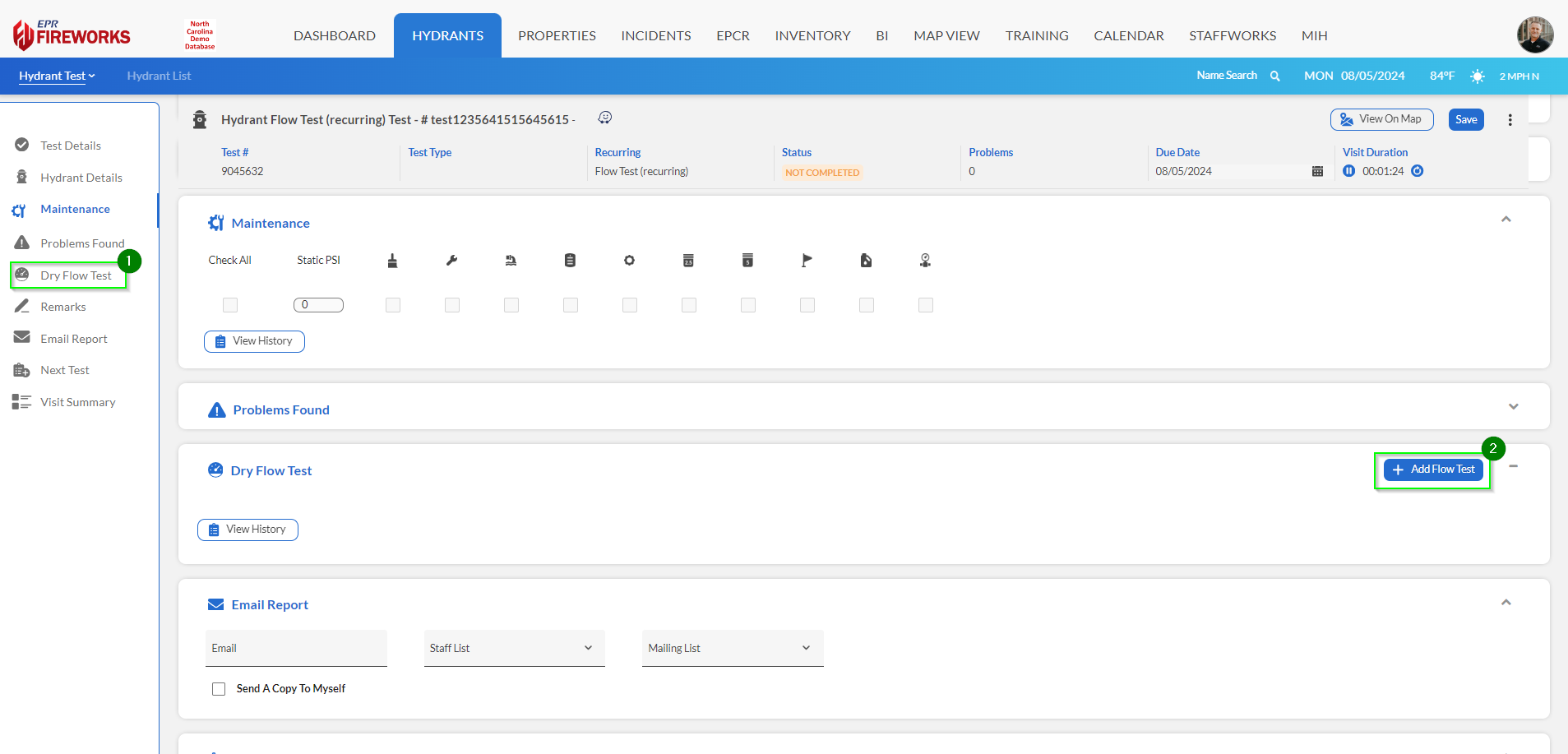The height and width of the screenshot is (754, 1568).
Task: Open the three-dot more options menu
Action: [x=1510, y=120]
